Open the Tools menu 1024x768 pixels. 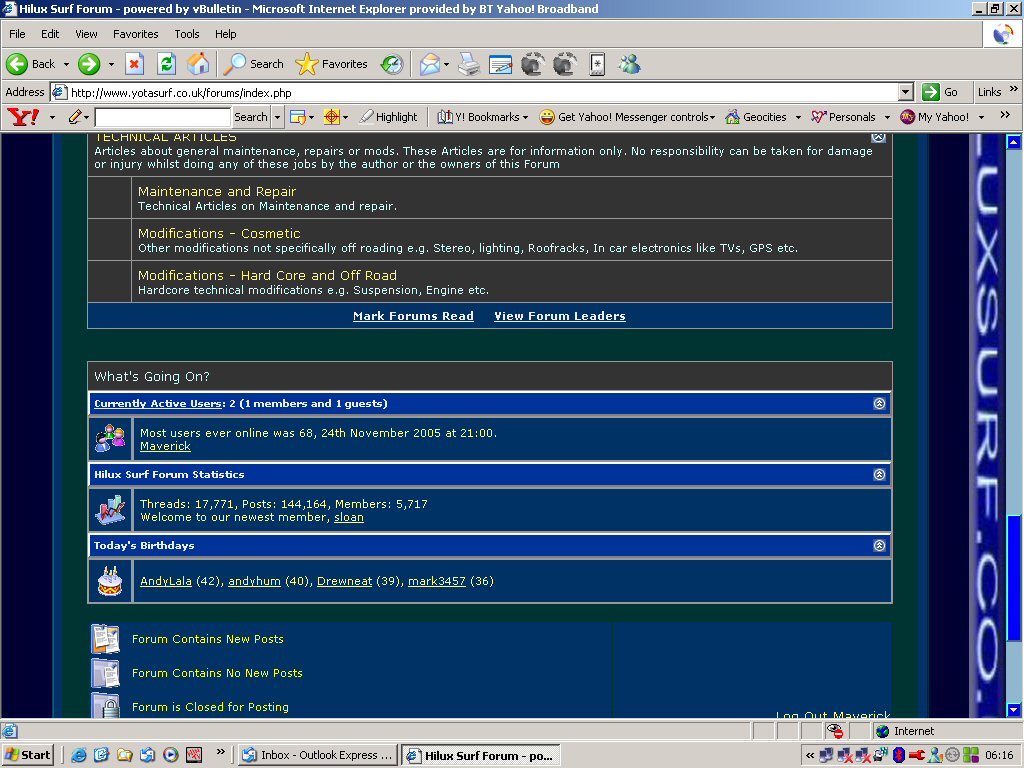coord(187,34)
